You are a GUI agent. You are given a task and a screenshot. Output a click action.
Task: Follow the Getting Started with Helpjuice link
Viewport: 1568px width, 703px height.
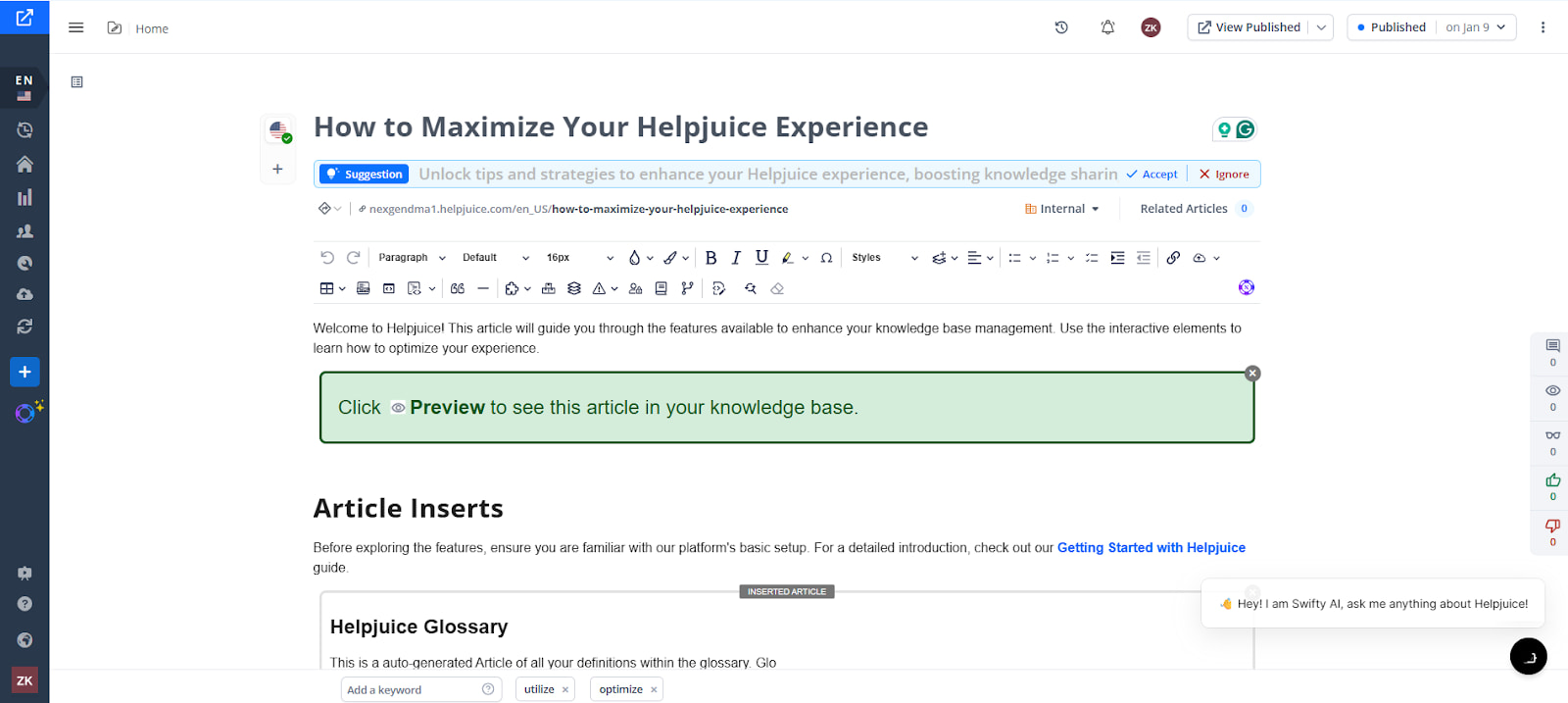1151,547
